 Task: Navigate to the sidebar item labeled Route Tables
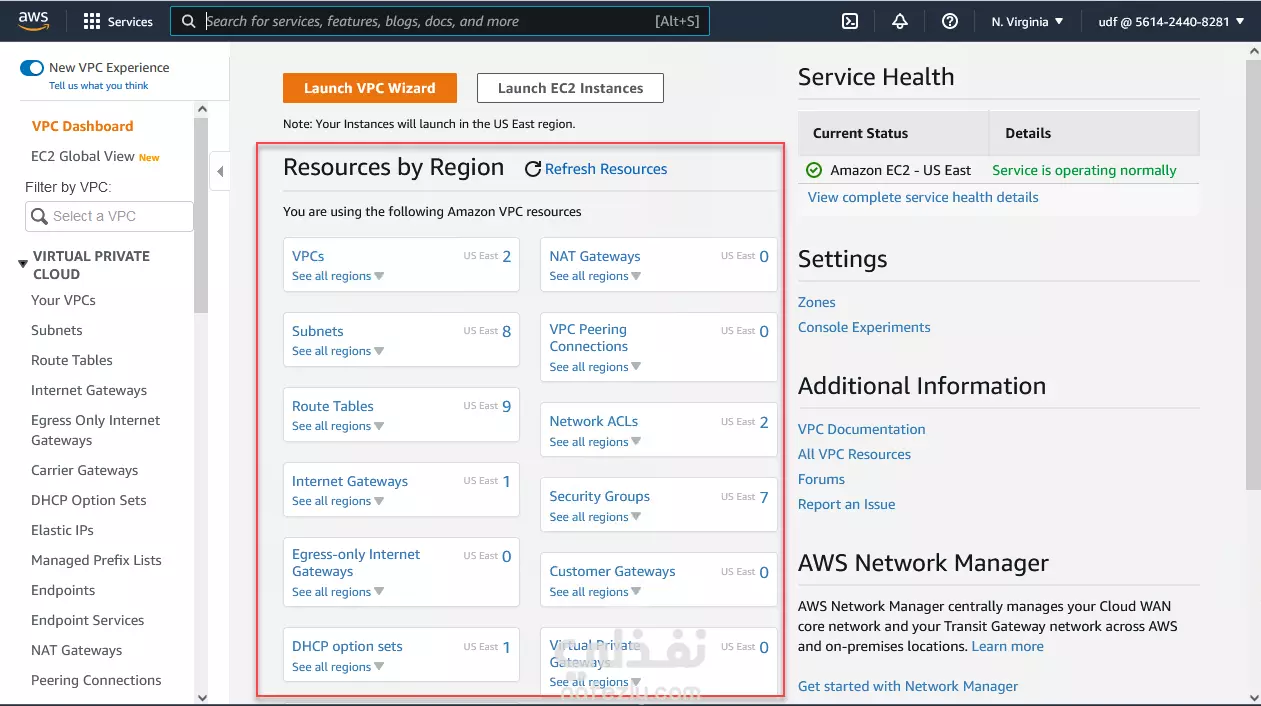[72, 360]
